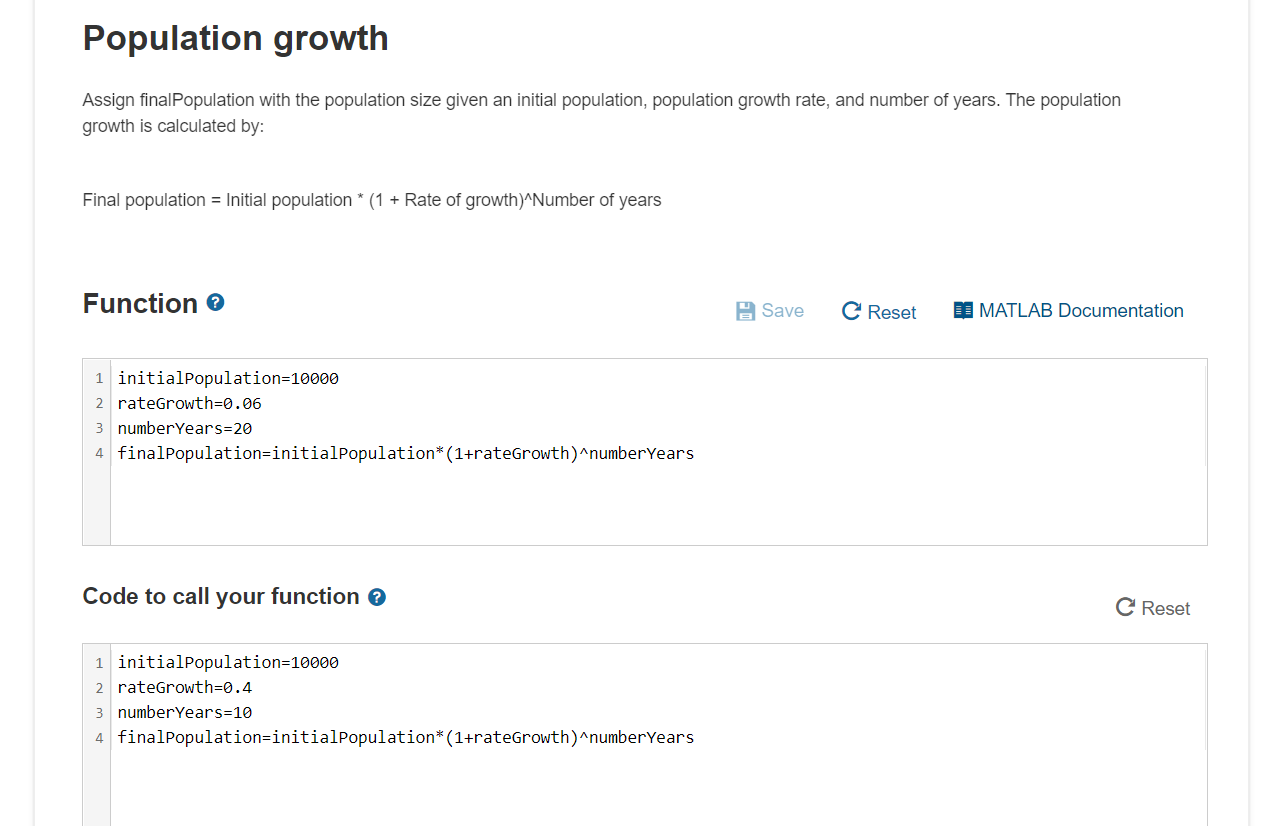Viewport: 1273px width, 826px height.
Task: Click the floppy disk save symbol
Action: 745,310
